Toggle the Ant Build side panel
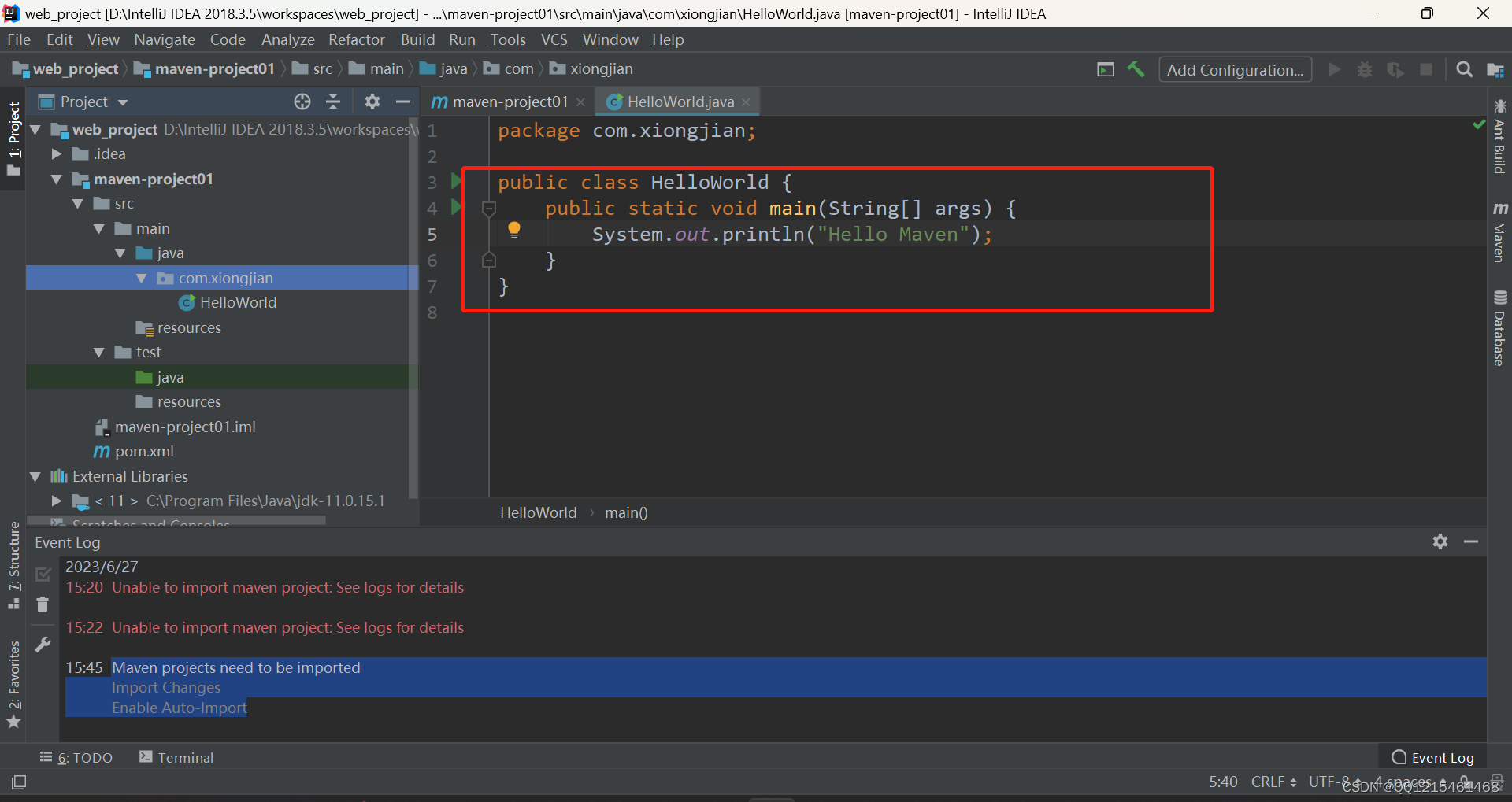Image resolution: width=1512 pixels, height=802 pixels. tap(1499, 136)
